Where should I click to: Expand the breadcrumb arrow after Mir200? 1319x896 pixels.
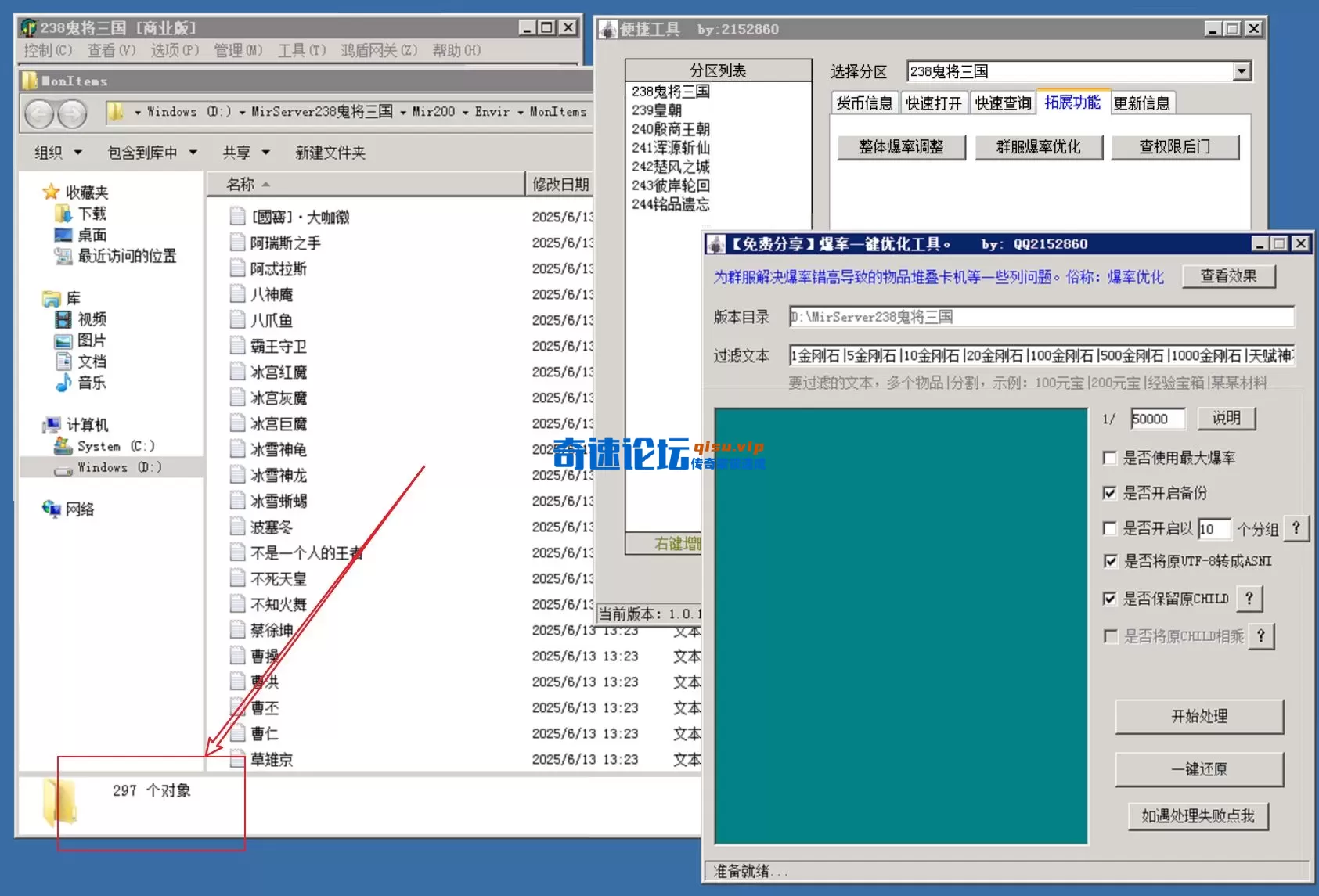click(465, 112)
